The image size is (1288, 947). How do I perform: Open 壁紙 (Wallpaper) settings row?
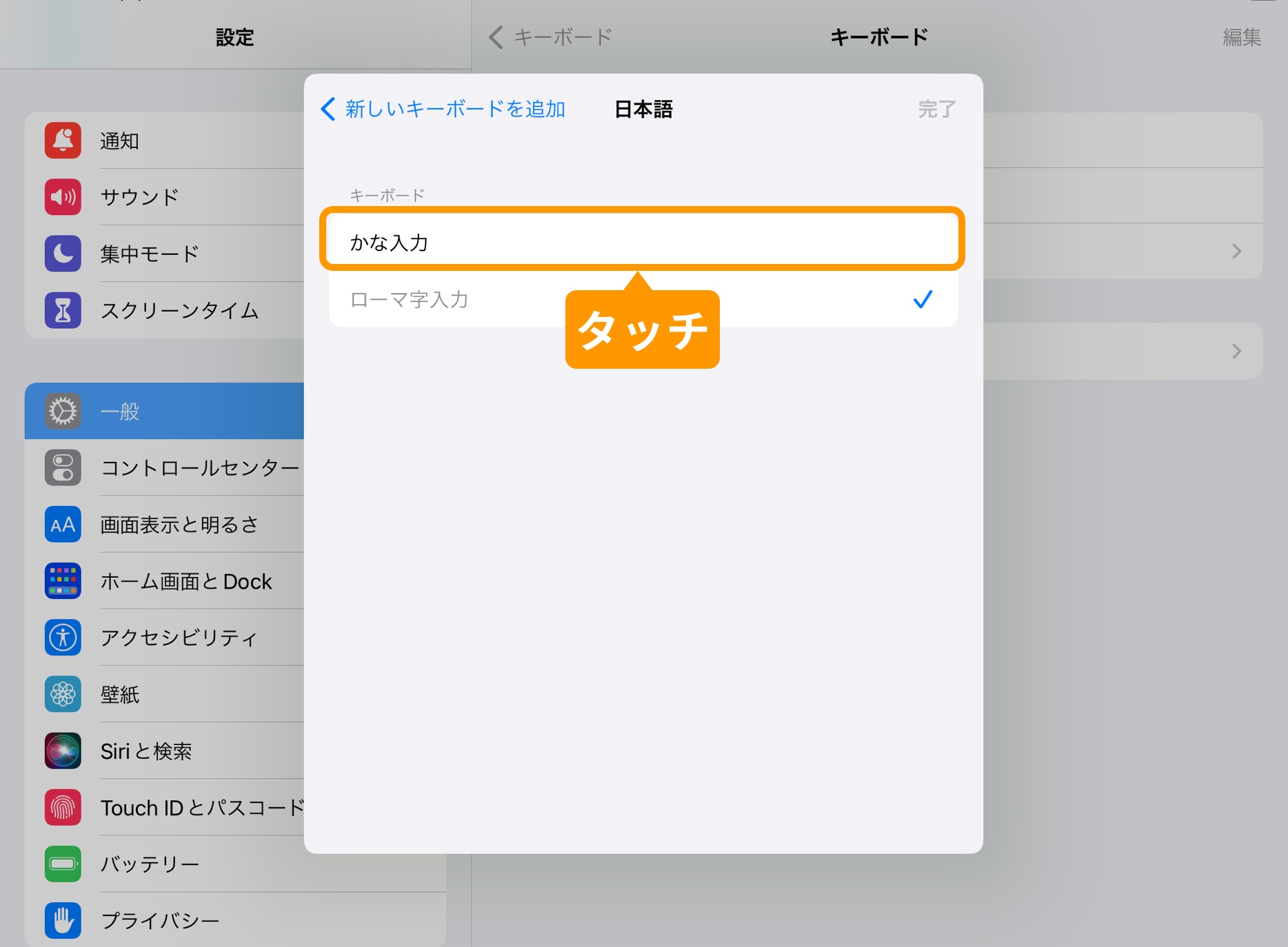click(63, 694)
